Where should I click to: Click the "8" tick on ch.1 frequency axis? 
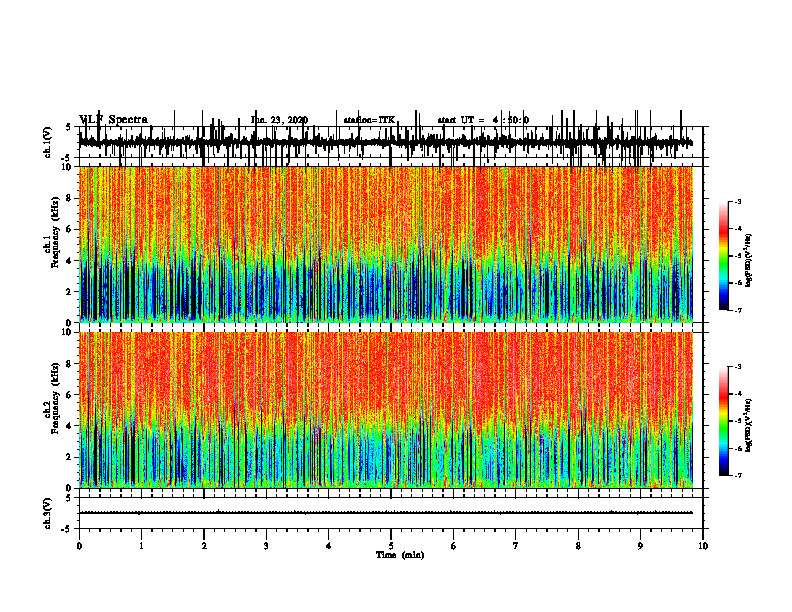coord(69,198)
